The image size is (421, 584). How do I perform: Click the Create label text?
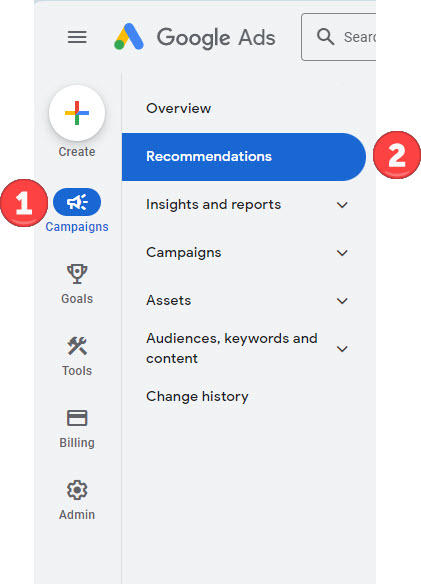[77, 152]
